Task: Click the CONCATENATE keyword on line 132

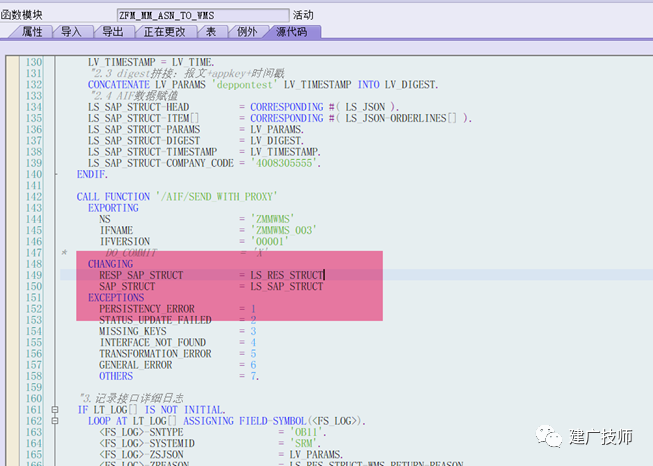Action: 119,85
